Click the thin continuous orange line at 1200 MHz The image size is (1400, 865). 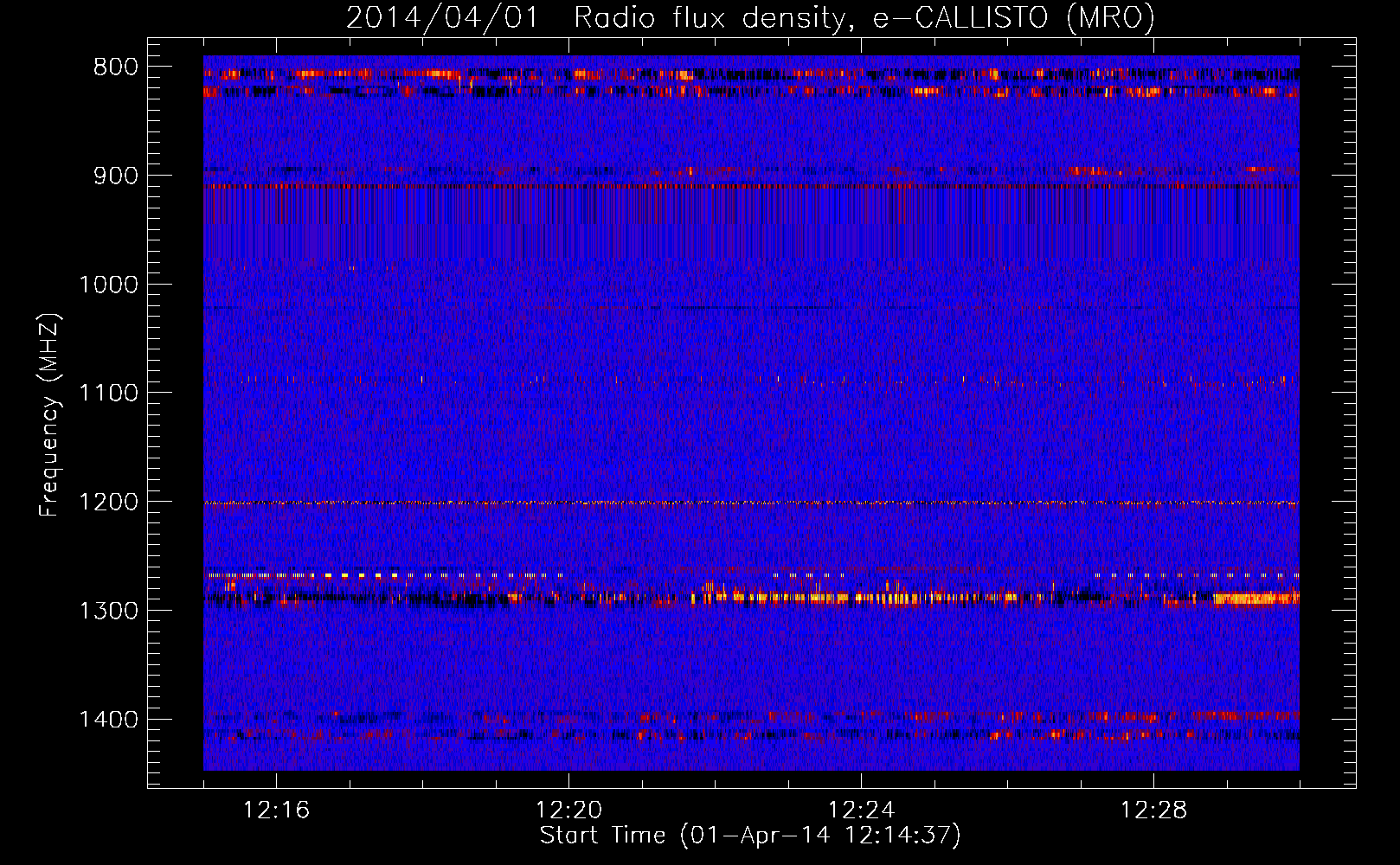(751, 503)
